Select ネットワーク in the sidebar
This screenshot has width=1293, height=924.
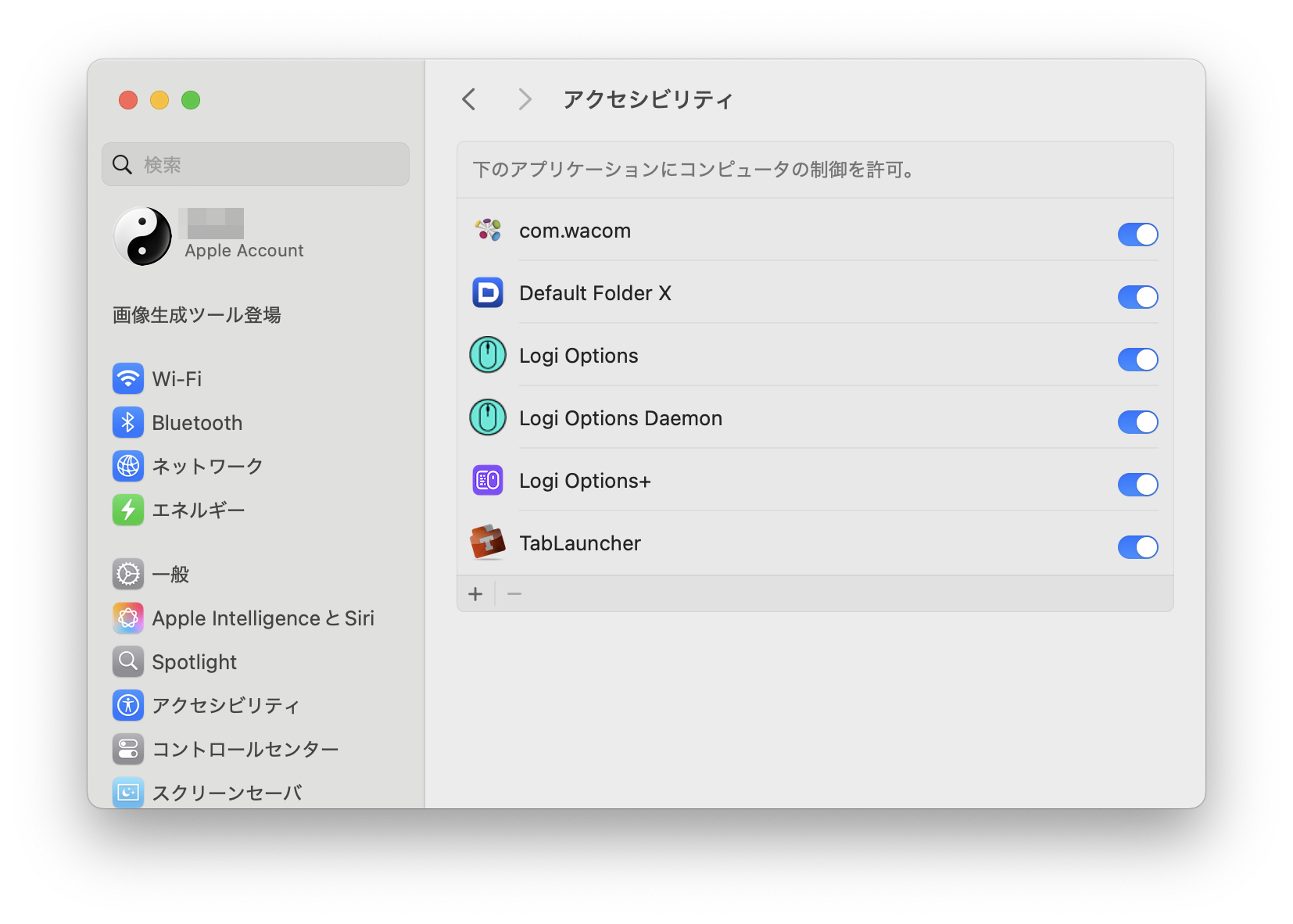click(207, 467)
